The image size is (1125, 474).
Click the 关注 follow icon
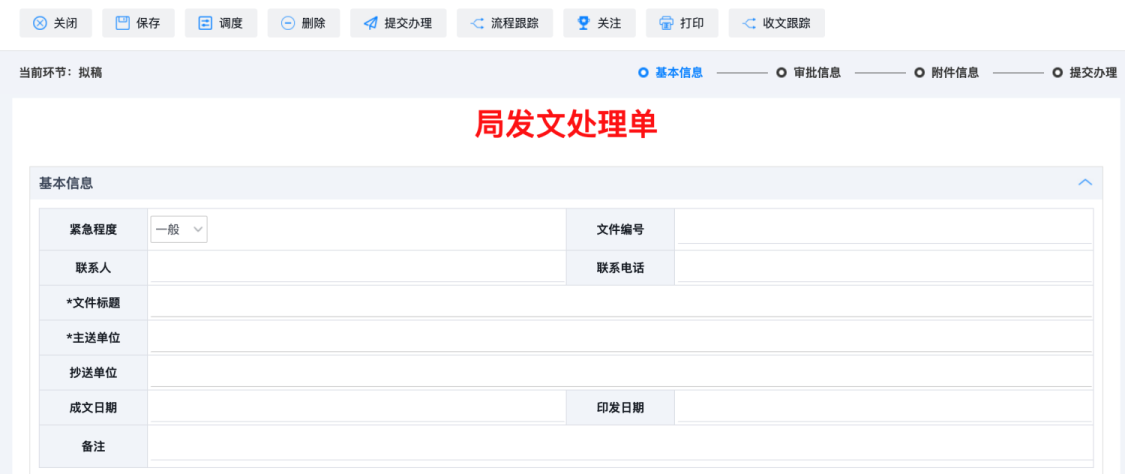(584, 23)
